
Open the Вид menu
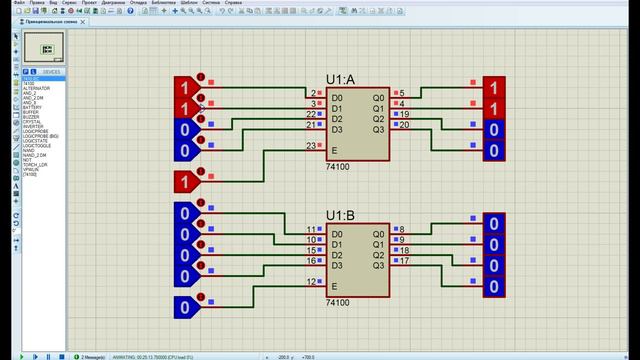pyautogui.click(x=53, y=2)
